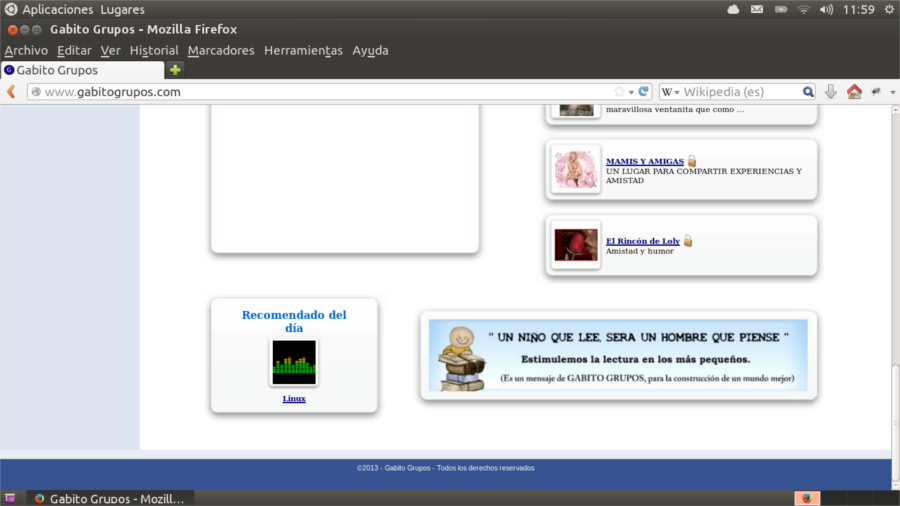Bookmark this page with the star icon
This screenshot has height=506, width=900.
(619, 92)
